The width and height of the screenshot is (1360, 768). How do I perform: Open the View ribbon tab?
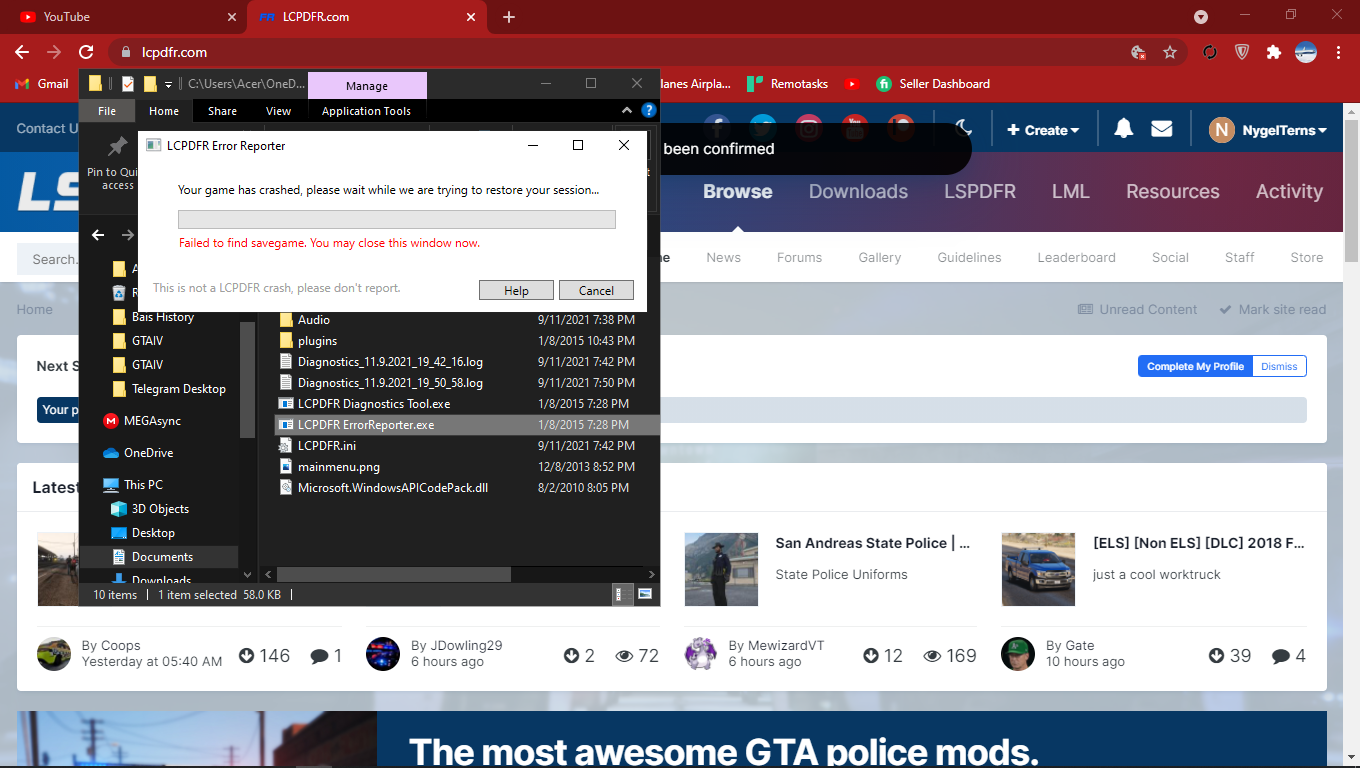[279, 111]
